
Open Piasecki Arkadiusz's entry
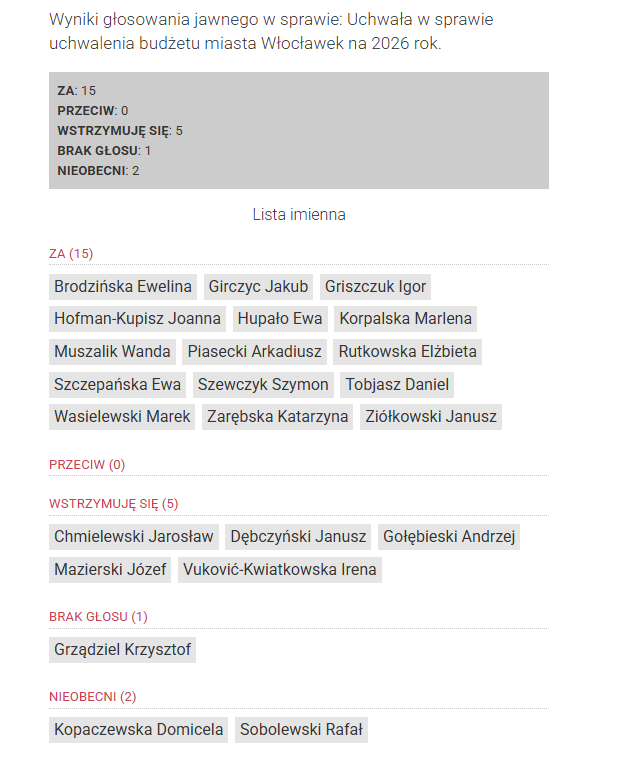(254, 352)
